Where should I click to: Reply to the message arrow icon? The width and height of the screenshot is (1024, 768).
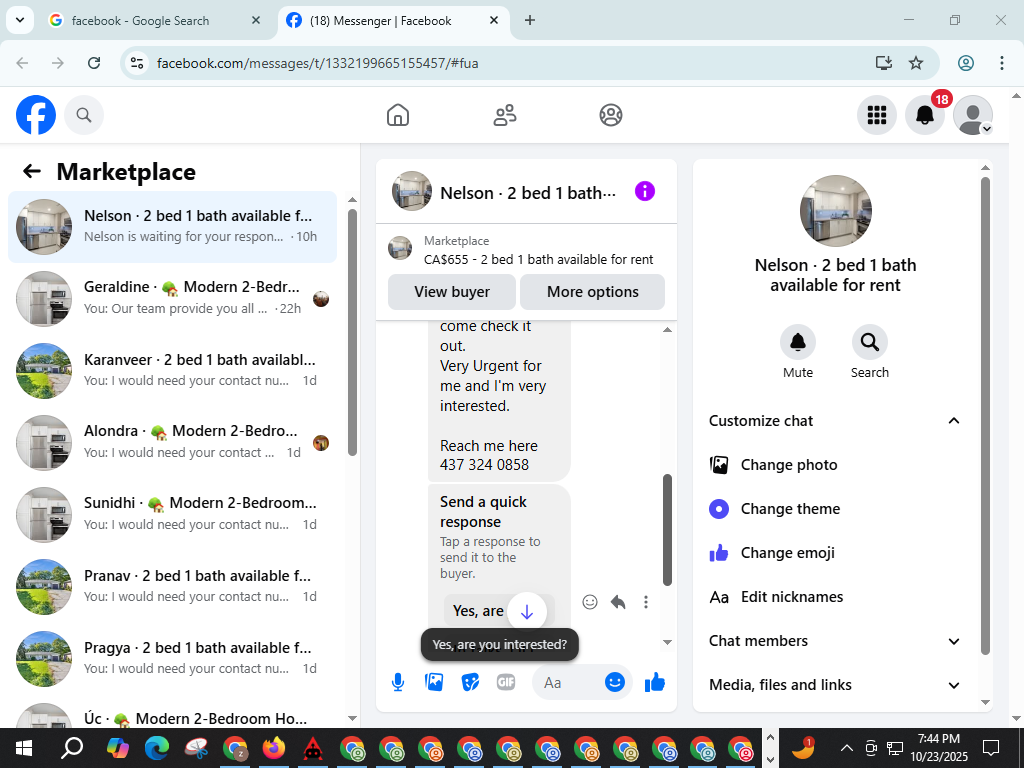[618, 601]
